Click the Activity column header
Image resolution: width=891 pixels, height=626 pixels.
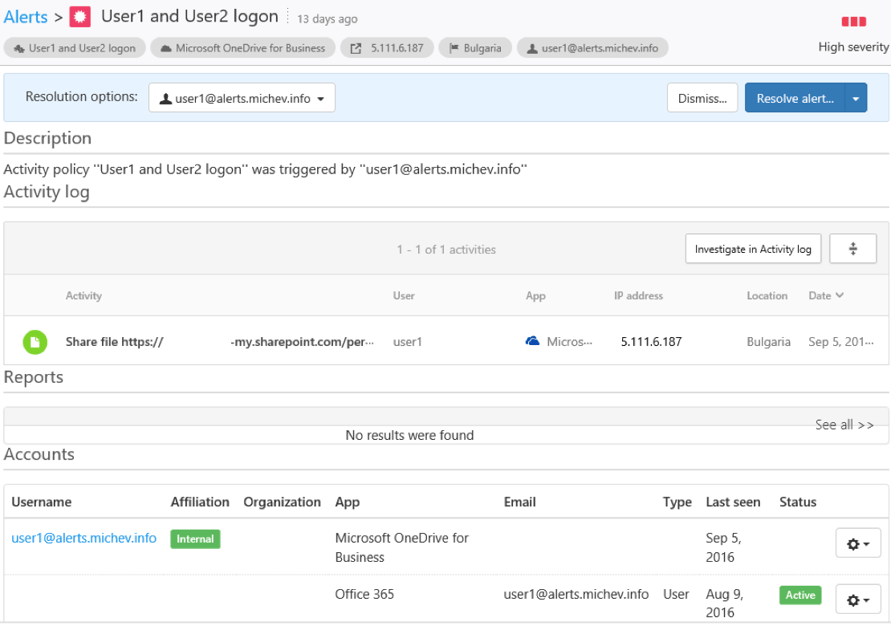[x=84, y=295]
